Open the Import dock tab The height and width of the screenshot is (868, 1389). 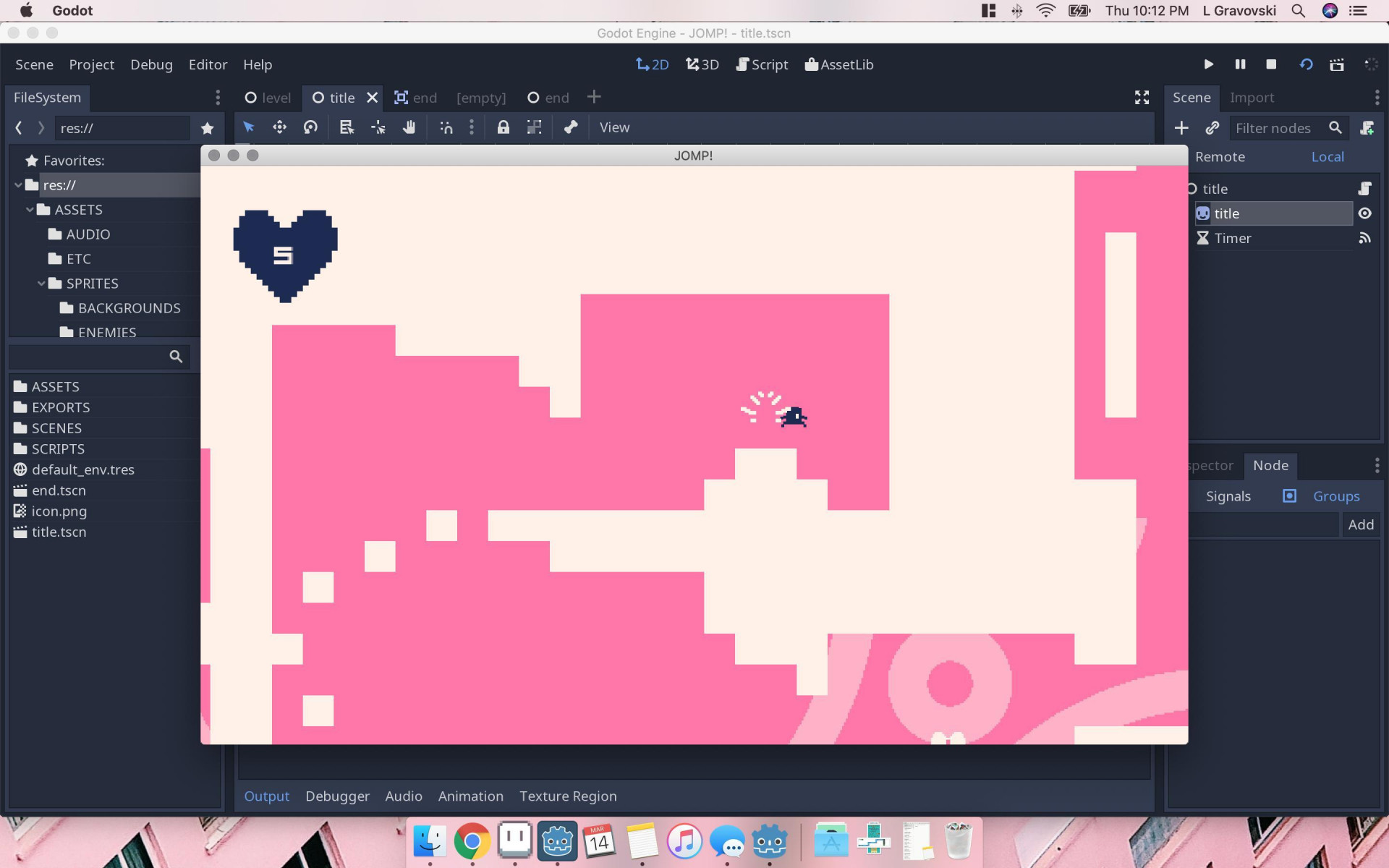coord(1252,98)
